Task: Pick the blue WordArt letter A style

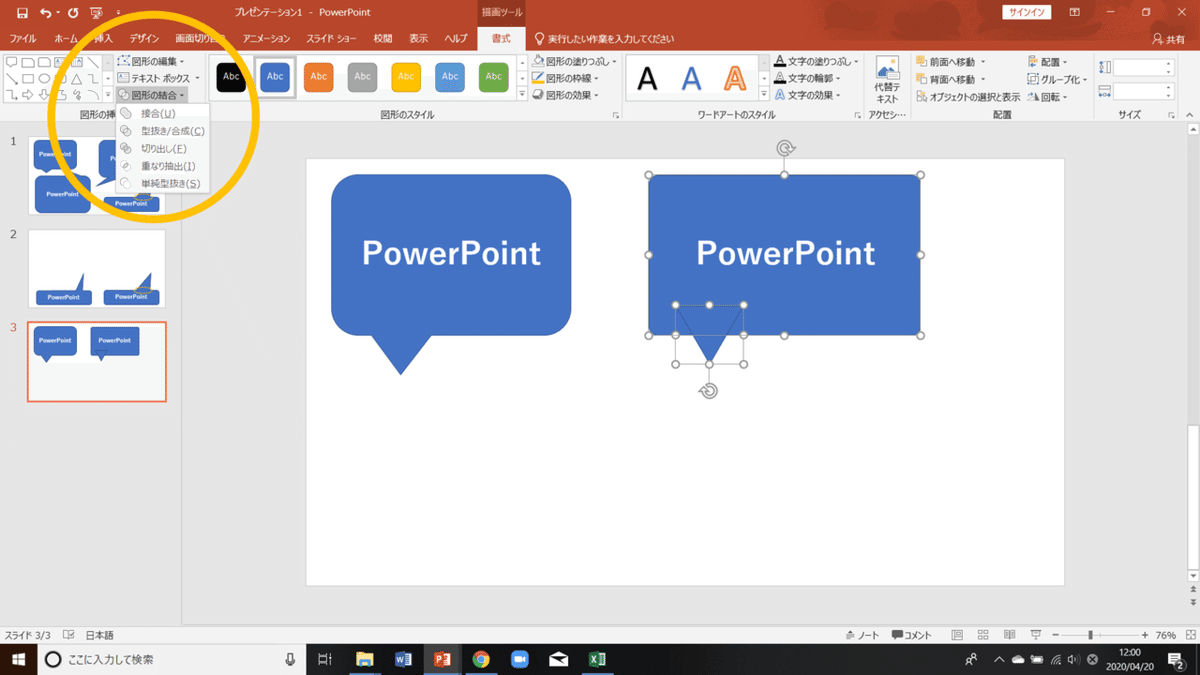Action: (x=692, y=78)
